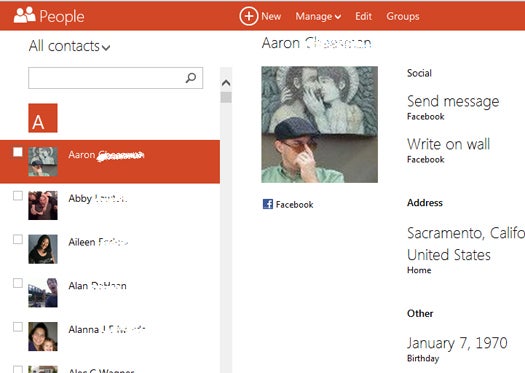Click Aileen's thumbnail photo
This screenshot has height=373, width=525.
pyautogui.click(x=43, y=249)
